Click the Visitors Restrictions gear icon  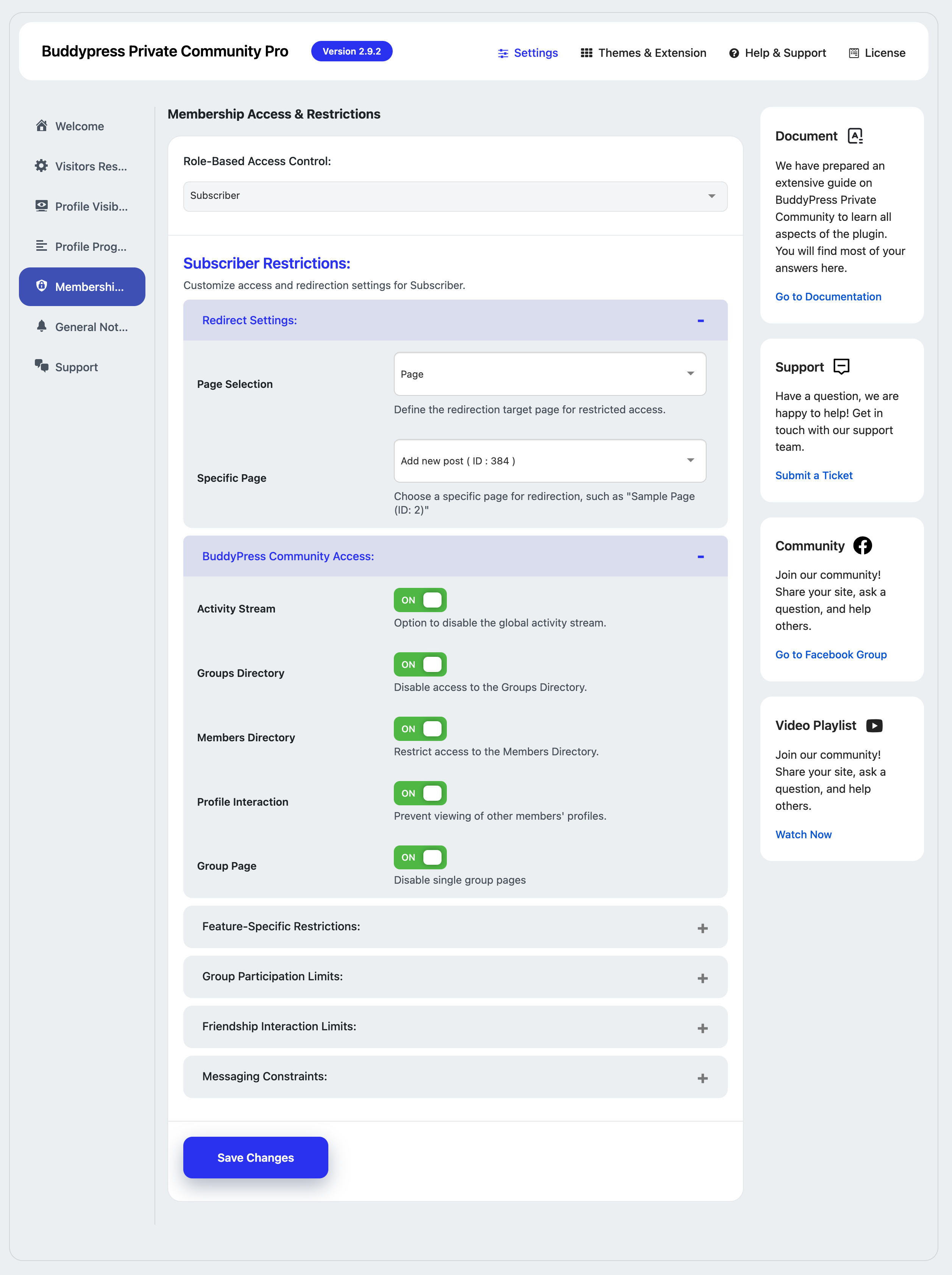(x=42, y=166)
